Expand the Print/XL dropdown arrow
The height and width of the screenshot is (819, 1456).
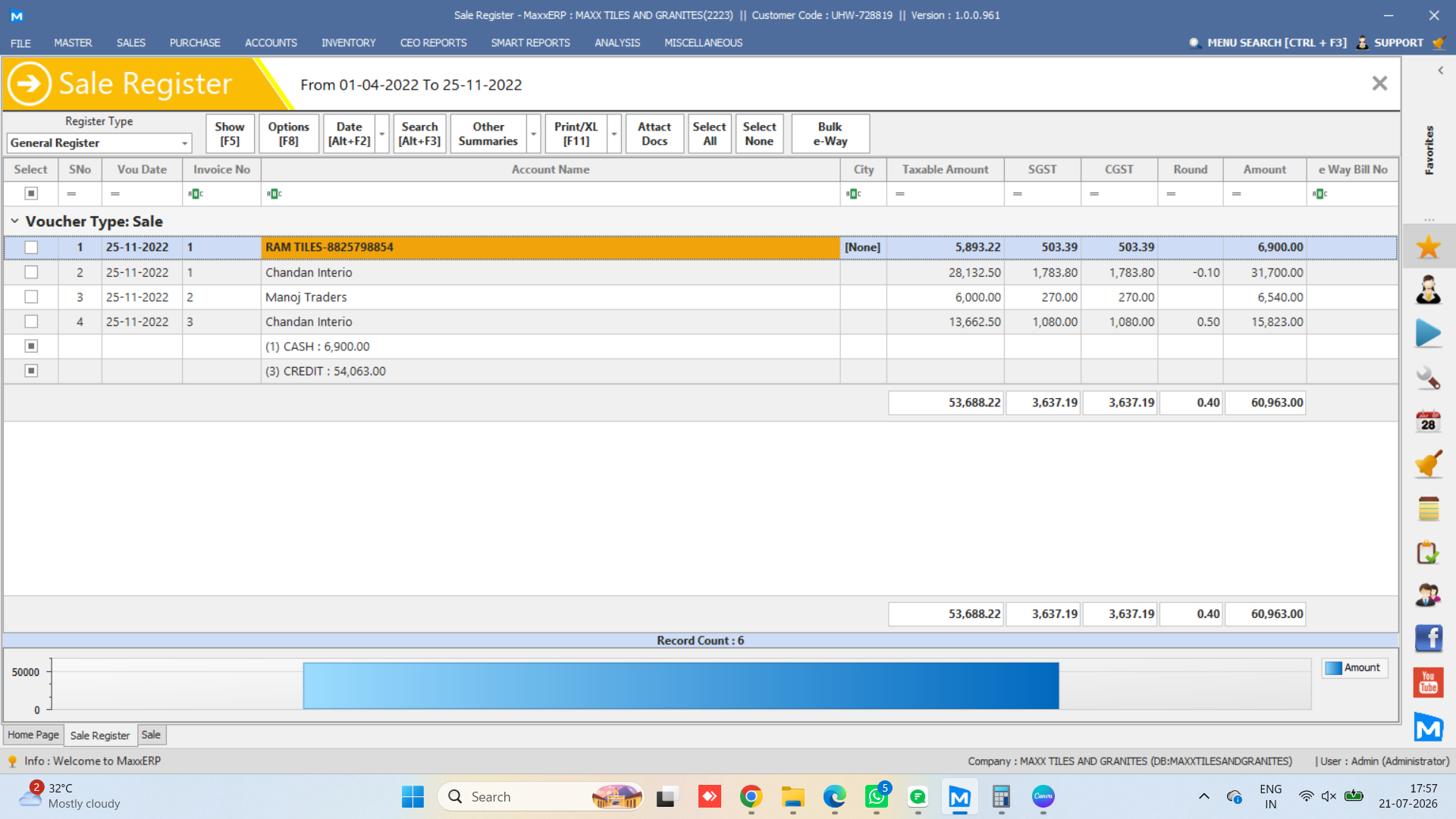(x=614, y=134)
